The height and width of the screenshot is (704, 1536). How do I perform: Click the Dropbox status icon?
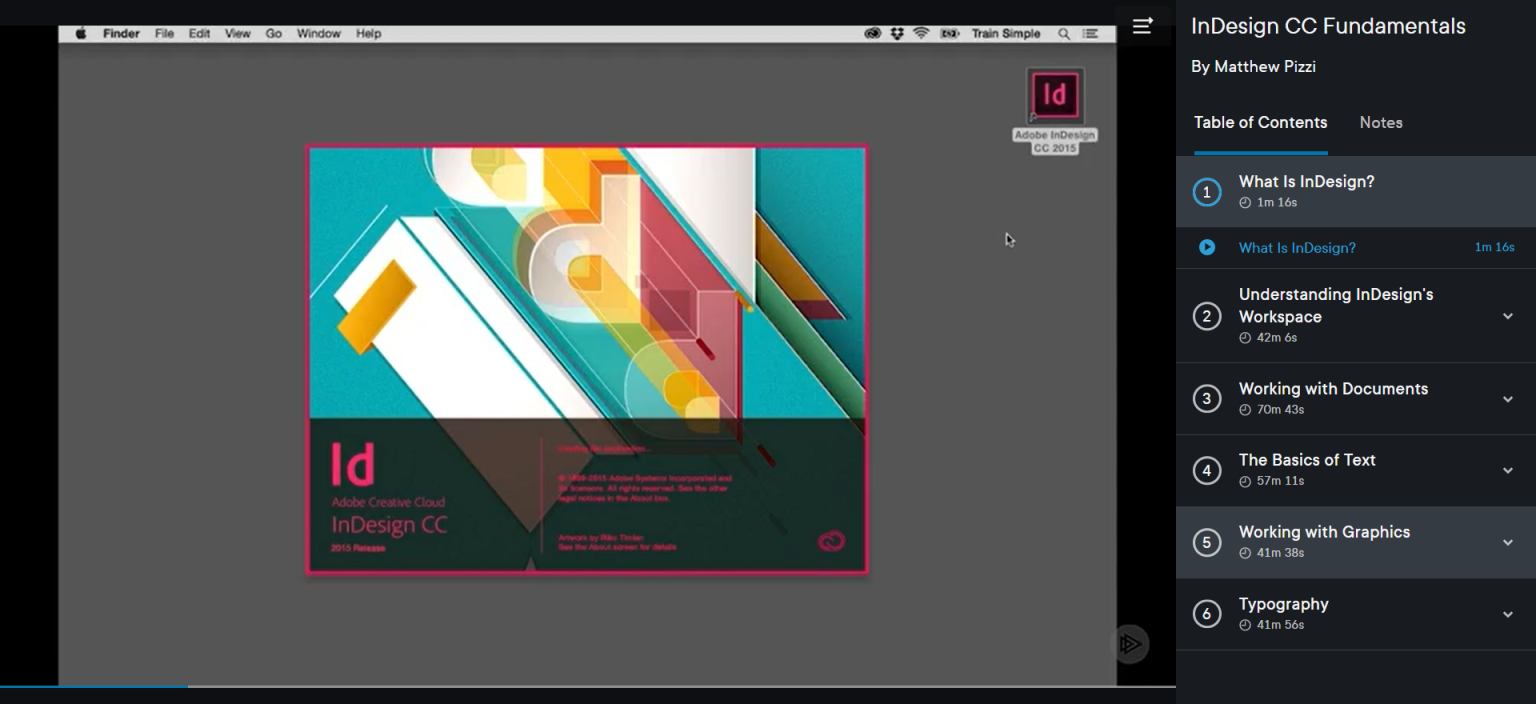[x=896, y=33]
